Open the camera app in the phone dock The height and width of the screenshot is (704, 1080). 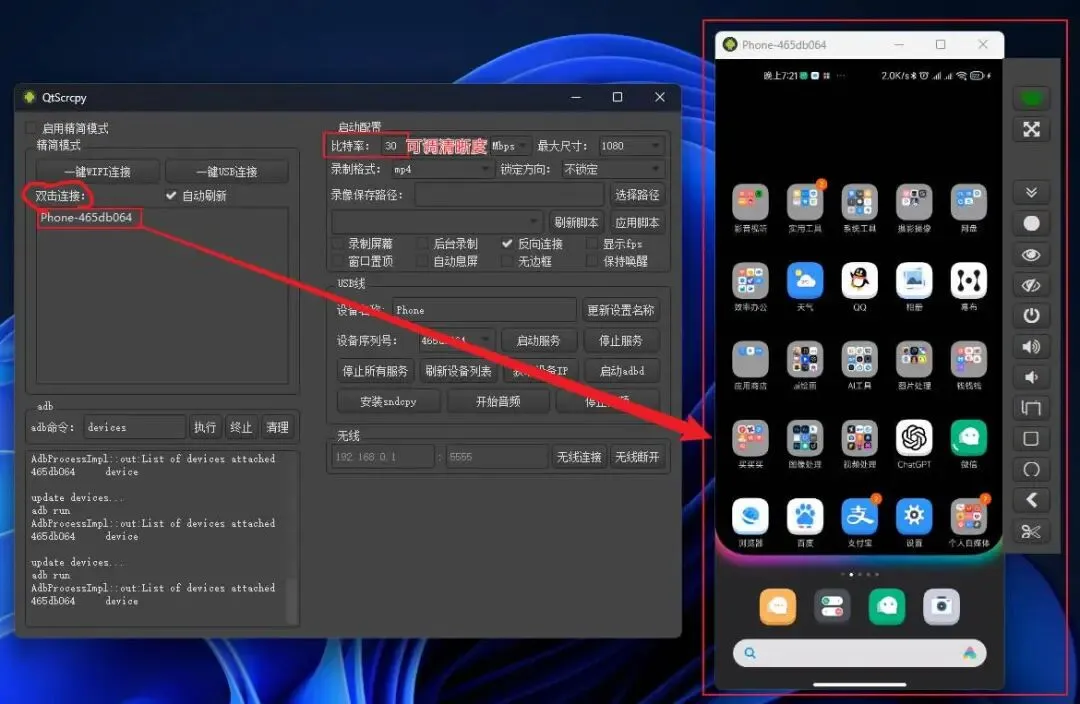[x=942, y=607]
